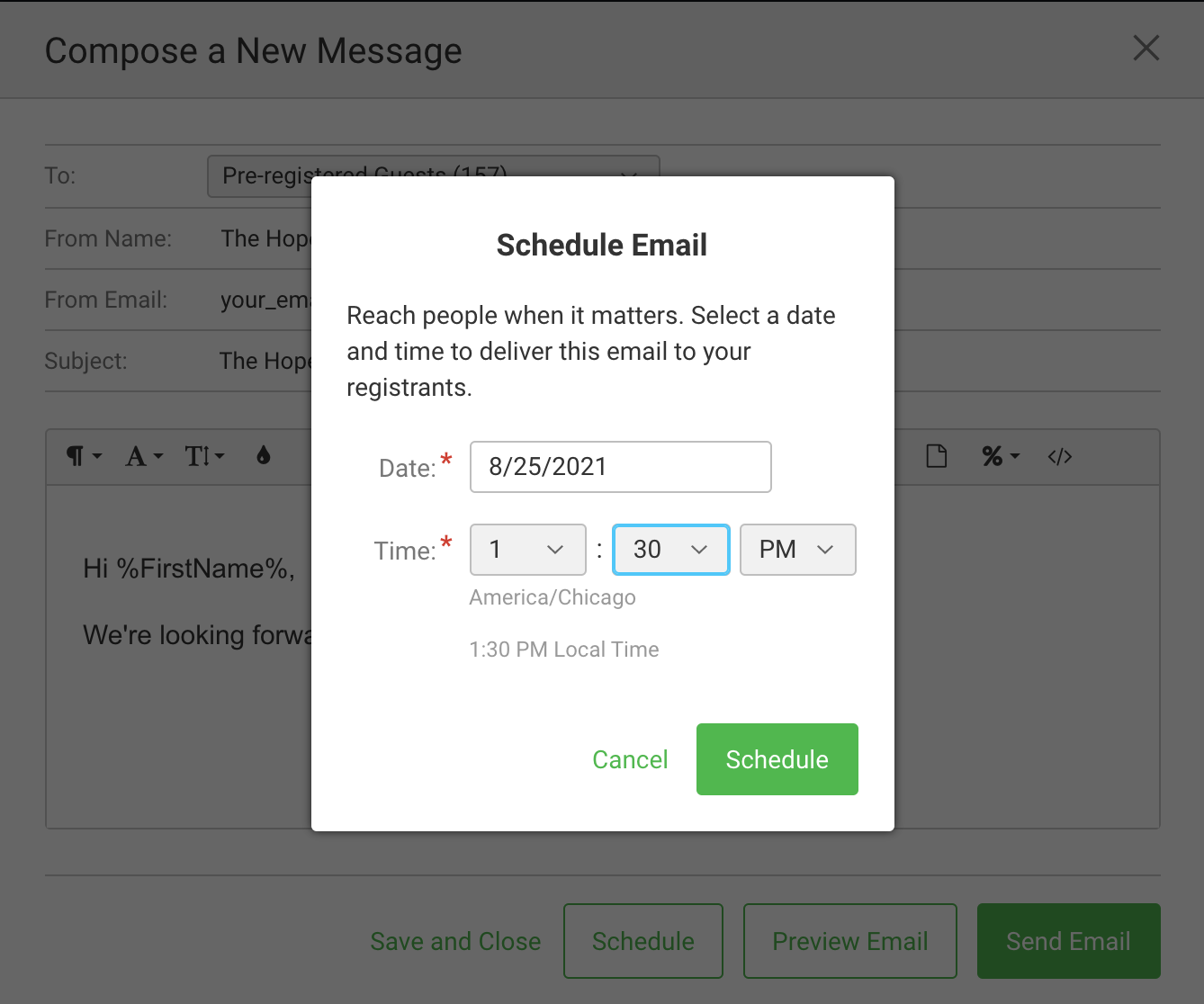Click the outlined Schedule button at bottom
The height and width of the screenshot is (1004, 1204).
pos(643,941)
